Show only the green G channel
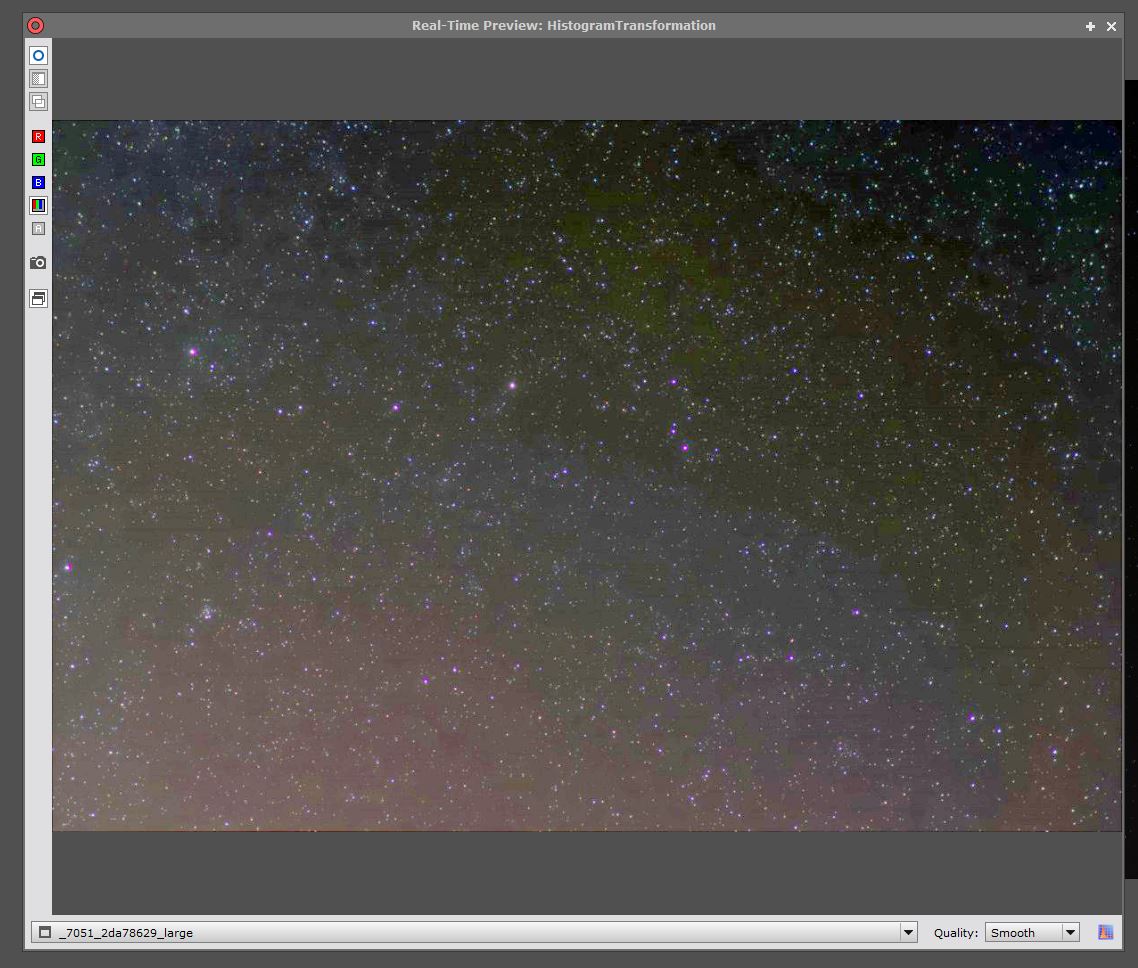Screen dimensions: 1138x968 click(38, 160)
